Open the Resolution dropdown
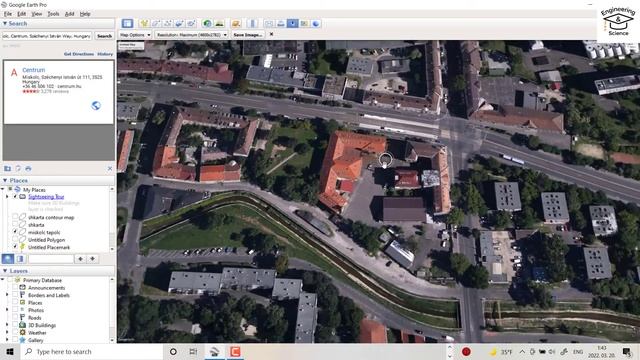The image size is (640, 360). [191, 35]
